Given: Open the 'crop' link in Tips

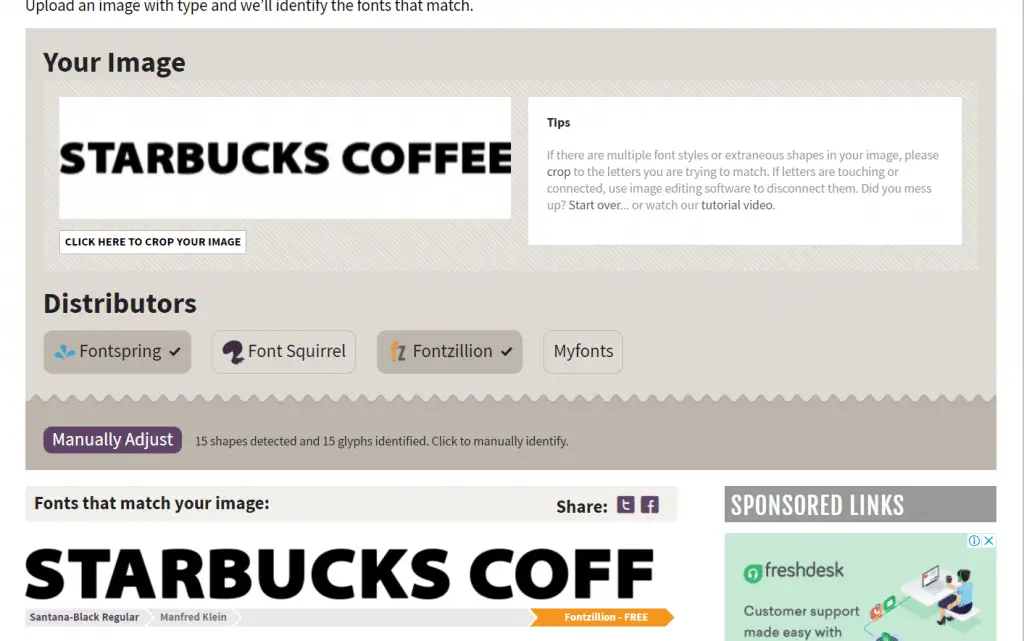Looking at the screenshot, I should [x=558, y=172].
